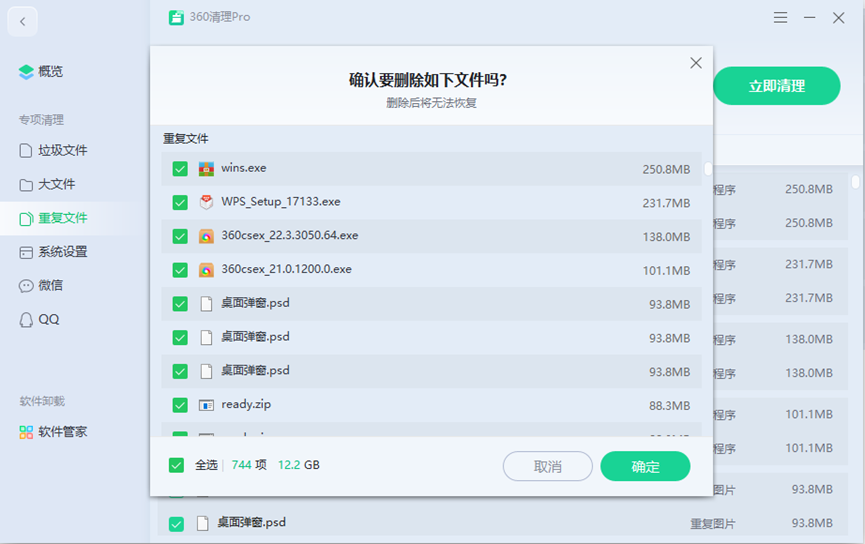
Task: Go back using the left arrow button
Action: point(23,22)
